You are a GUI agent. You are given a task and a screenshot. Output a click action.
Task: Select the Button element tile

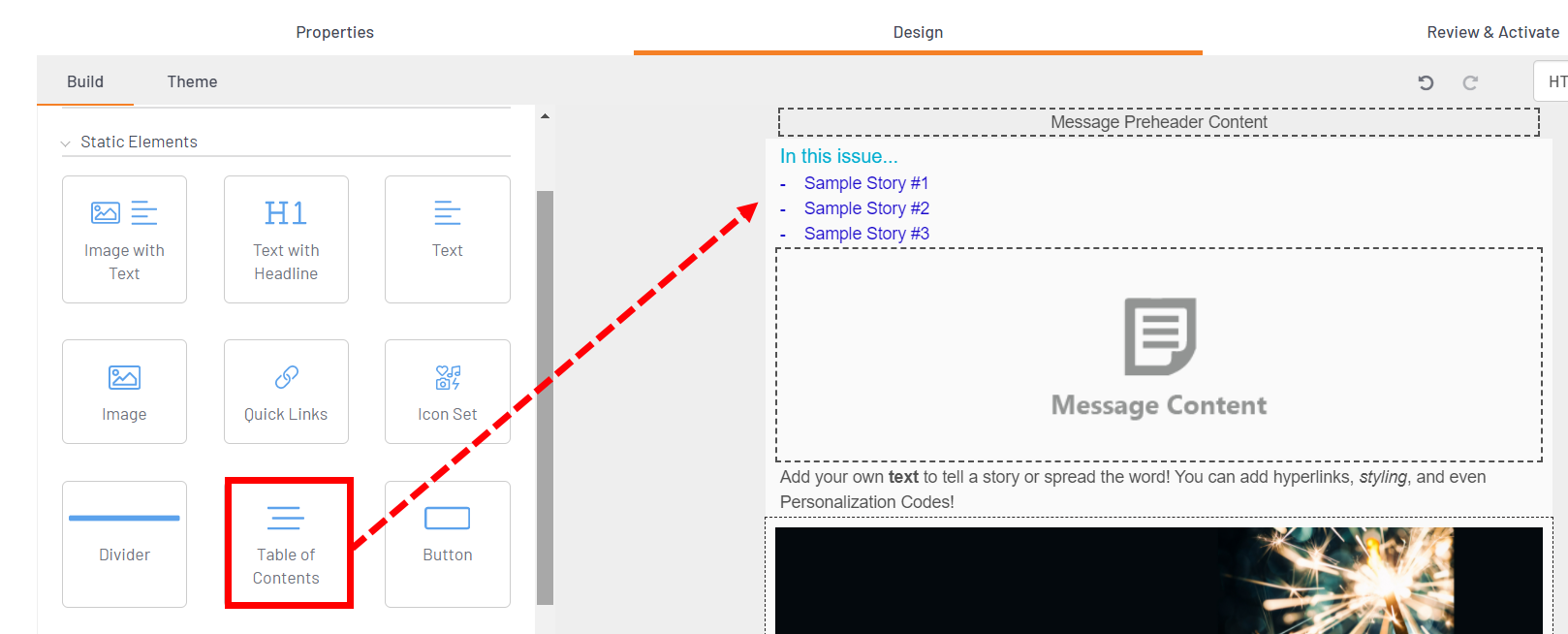pos(447,544)
